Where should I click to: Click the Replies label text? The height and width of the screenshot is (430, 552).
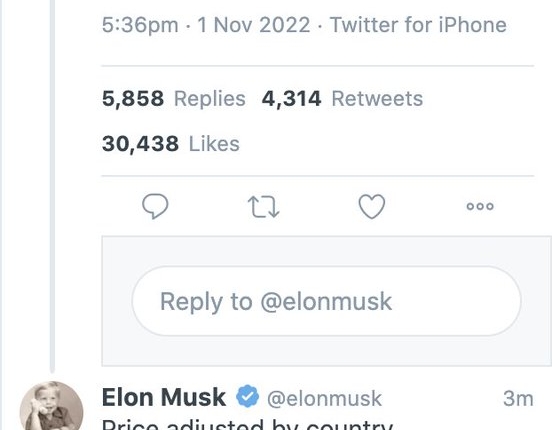click(x=210, y=98)
